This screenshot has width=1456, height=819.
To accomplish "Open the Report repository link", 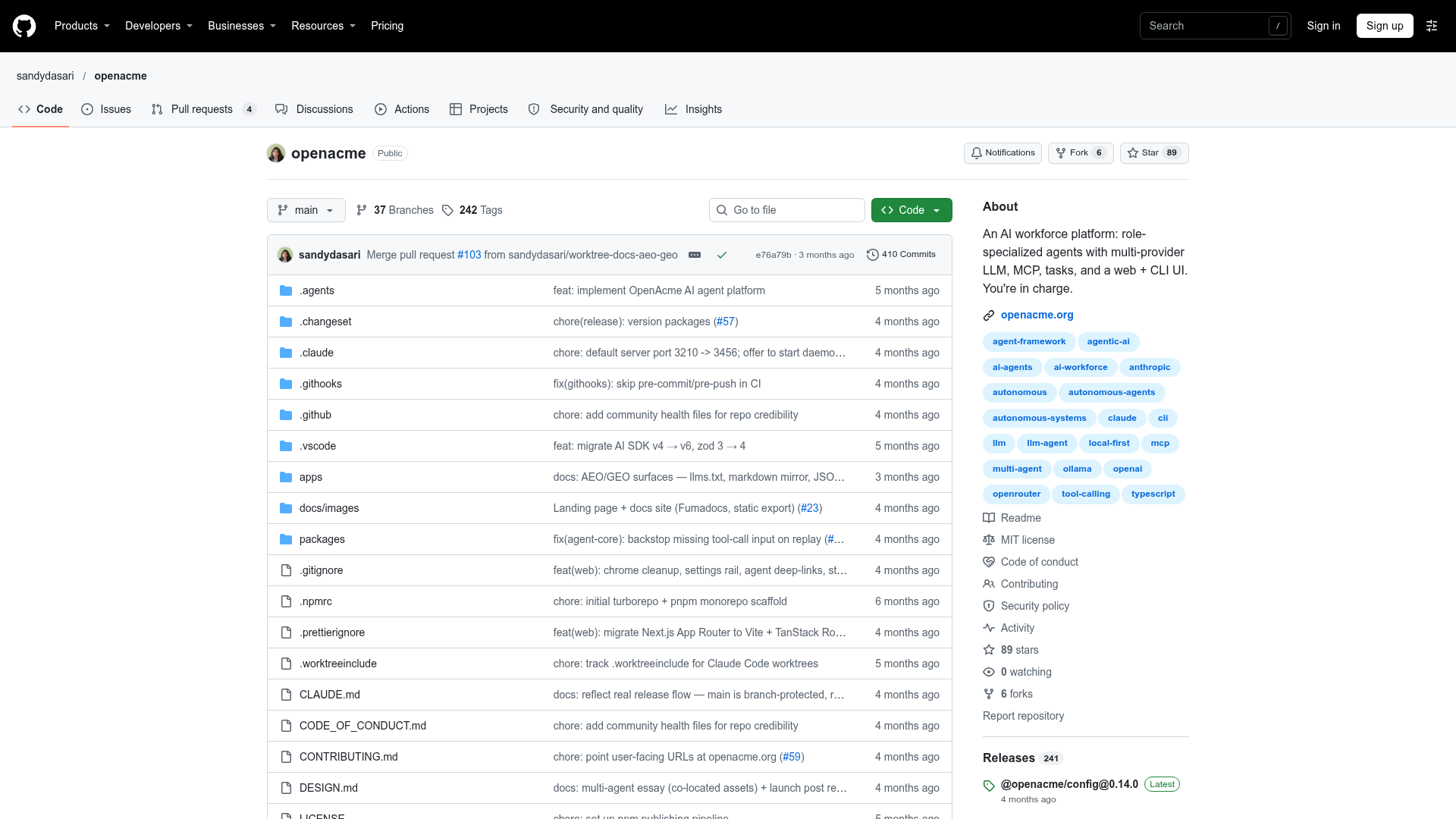I will tap(1023, 716).
